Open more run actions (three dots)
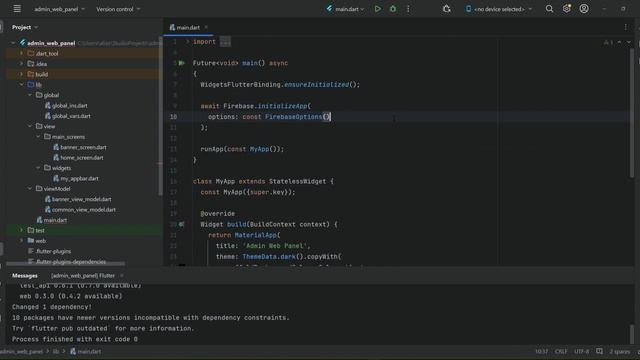The width and height of the screenshot is (640, 360). point(408,9)
